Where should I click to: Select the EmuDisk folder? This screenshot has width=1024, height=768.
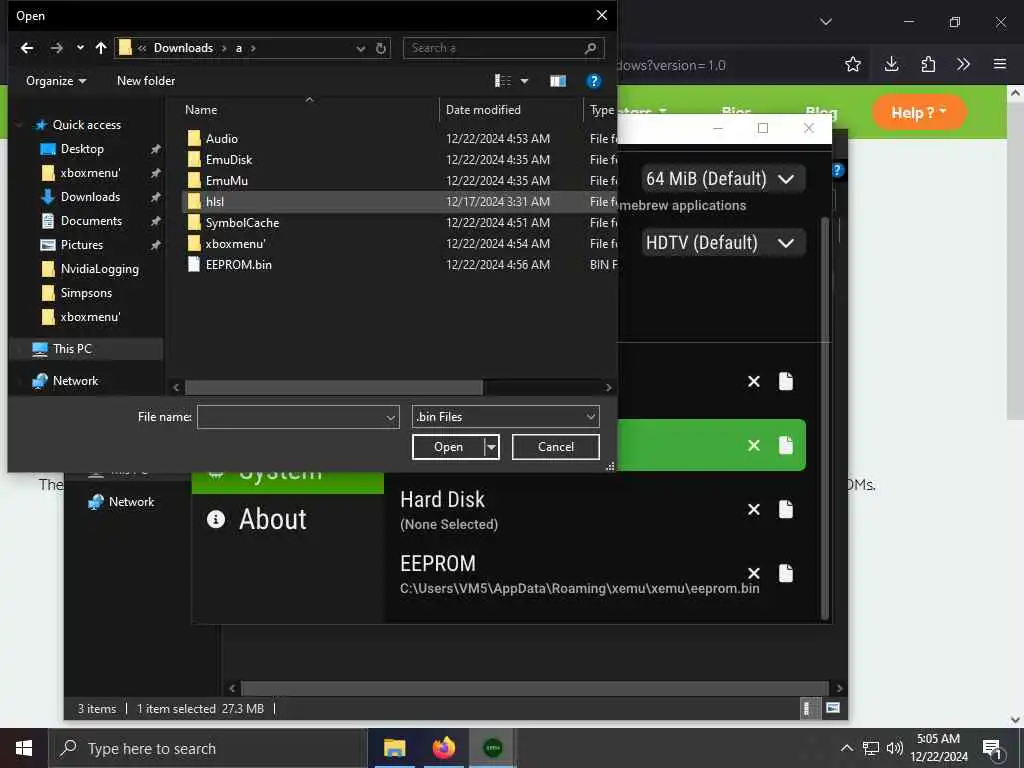pyautogui.click(x=229, y=159)
